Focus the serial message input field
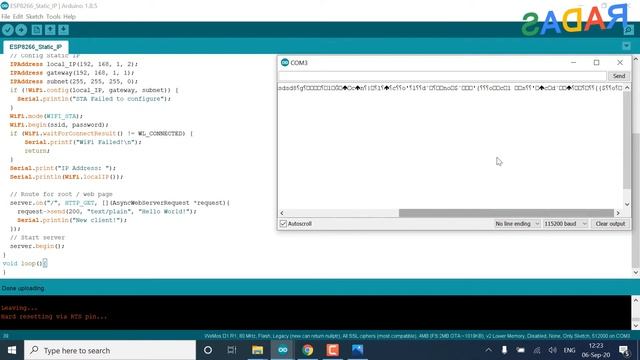Screen dimensions: 640x360 click(442, 76)
